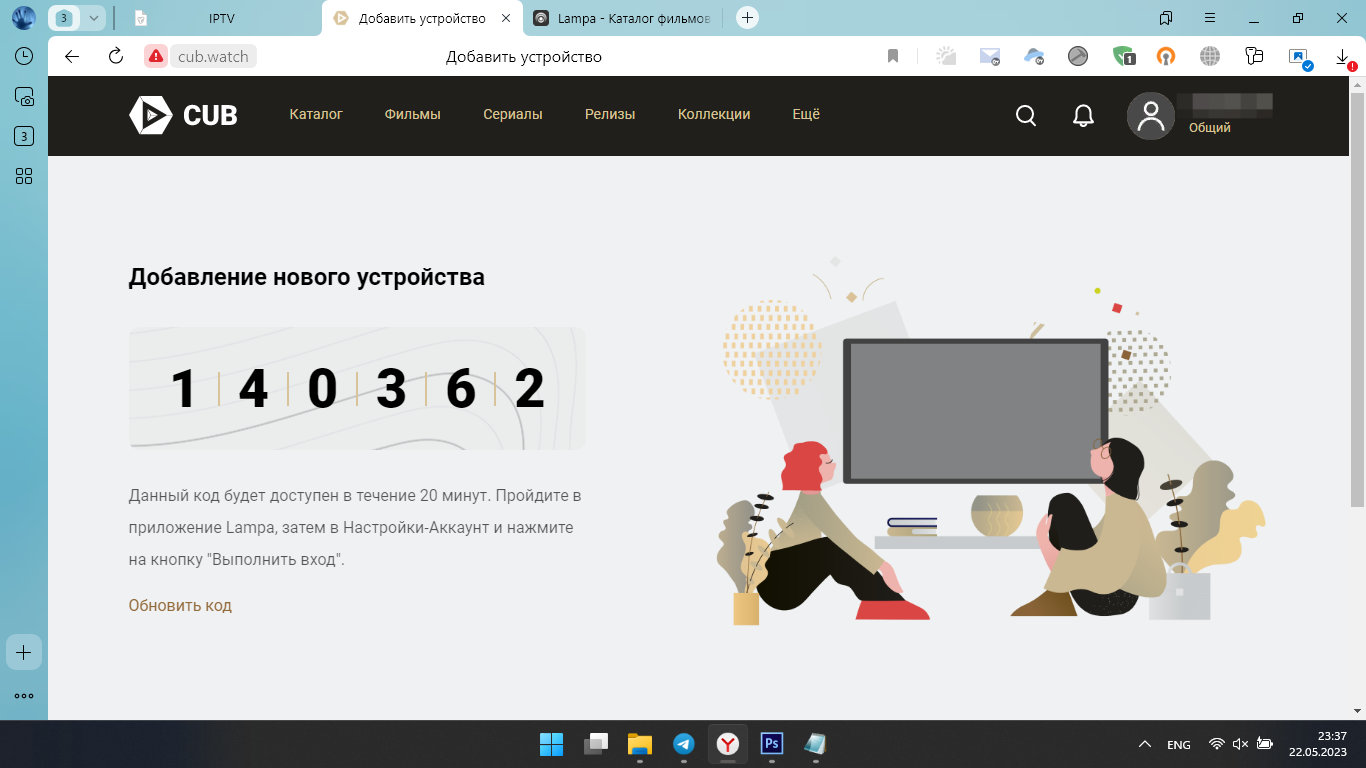Click the browser back arrow
1366x768 pixels.
point(72,56)
